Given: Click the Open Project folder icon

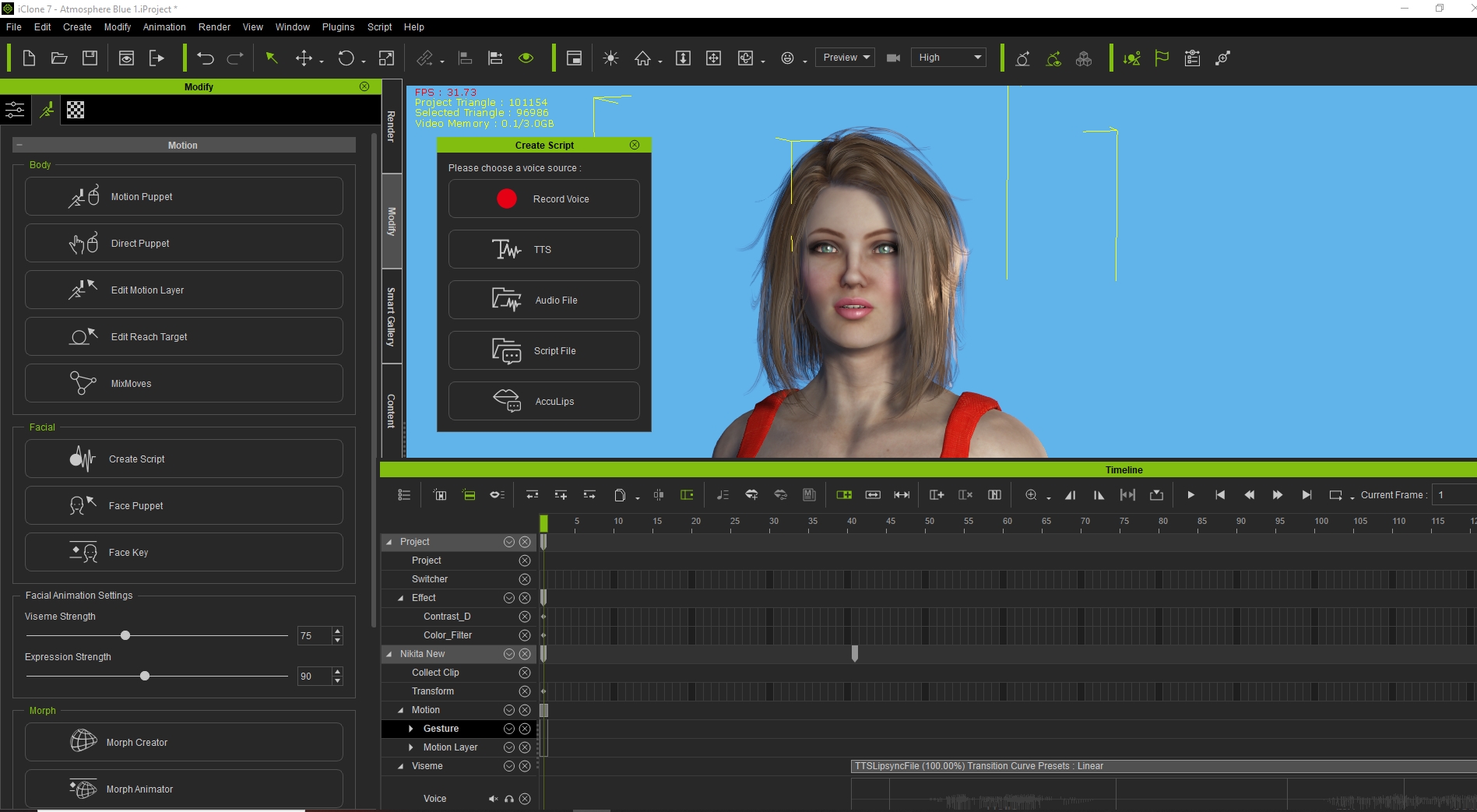Looking at the screenshot, I should (59, 58).
